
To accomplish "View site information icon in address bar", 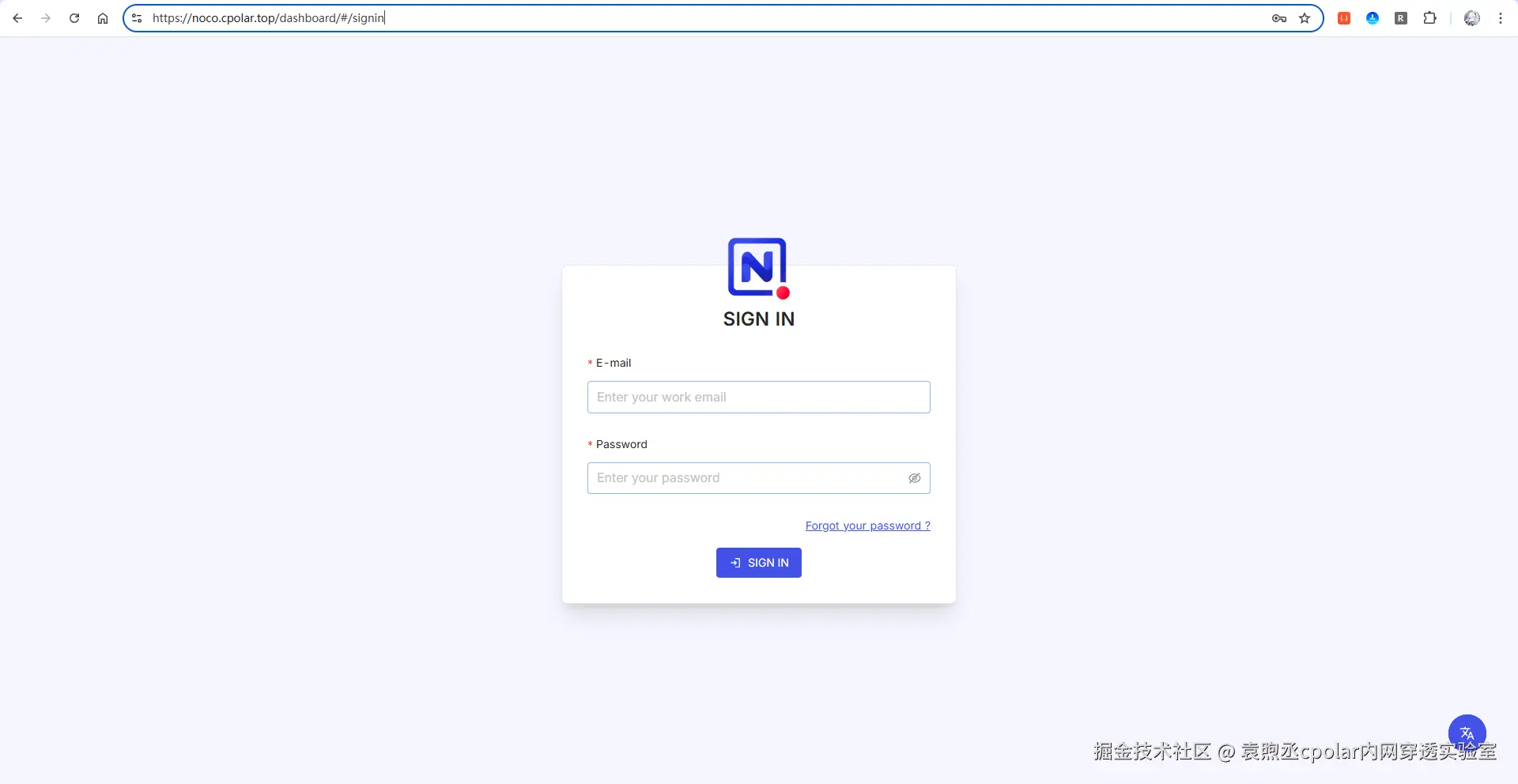I will (137, 18).
